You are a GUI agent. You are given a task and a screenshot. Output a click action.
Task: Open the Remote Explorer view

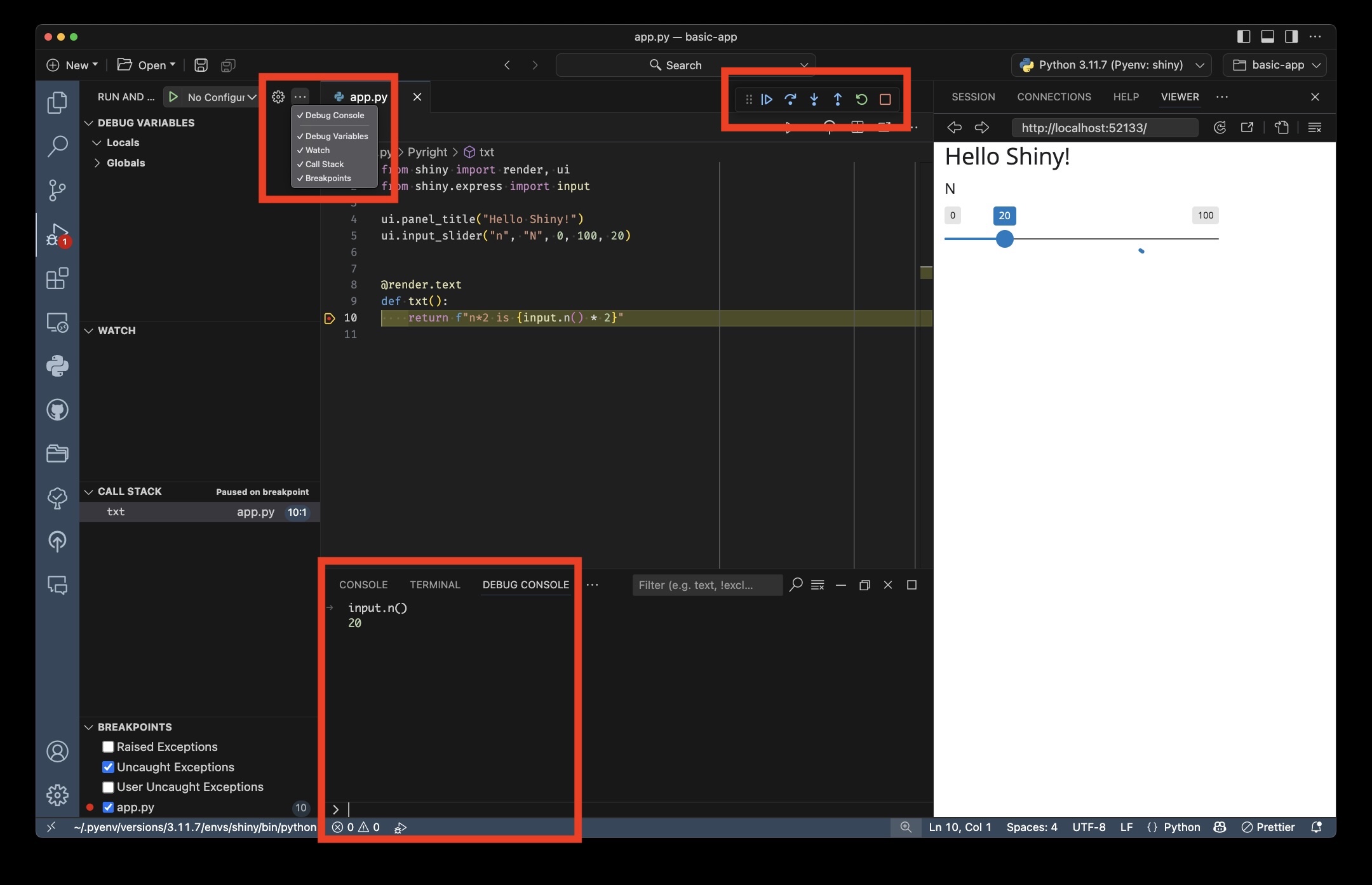pos(57,322)
